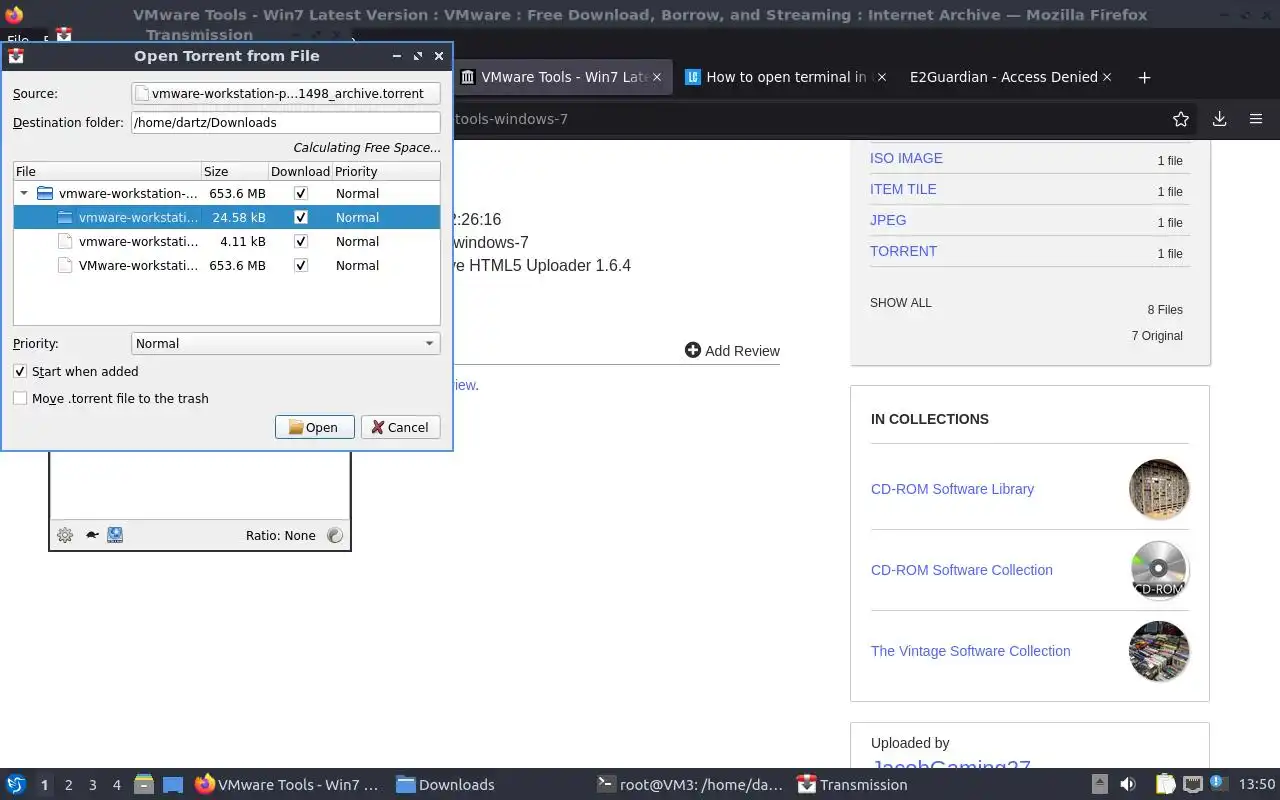Uncheck download for the VMware-workstati... 653.6 MB file row
This screenshot has height=800, width=1280.
tap(301, 265)
